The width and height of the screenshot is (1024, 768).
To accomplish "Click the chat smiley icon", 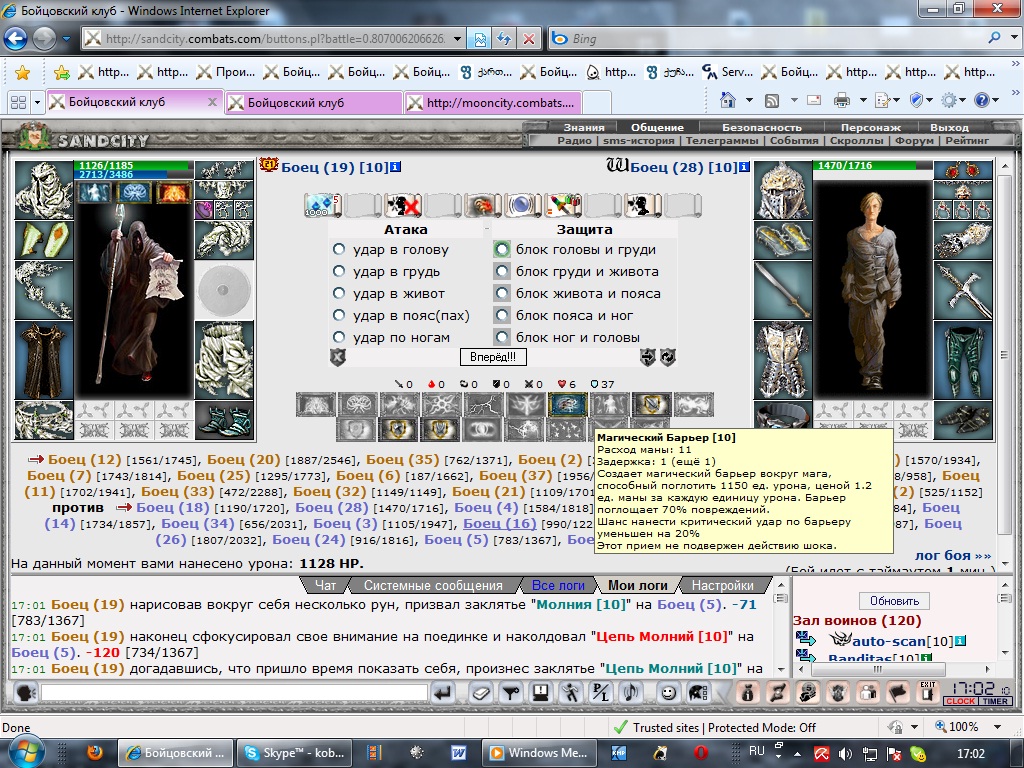I will (x=668, y=692).
